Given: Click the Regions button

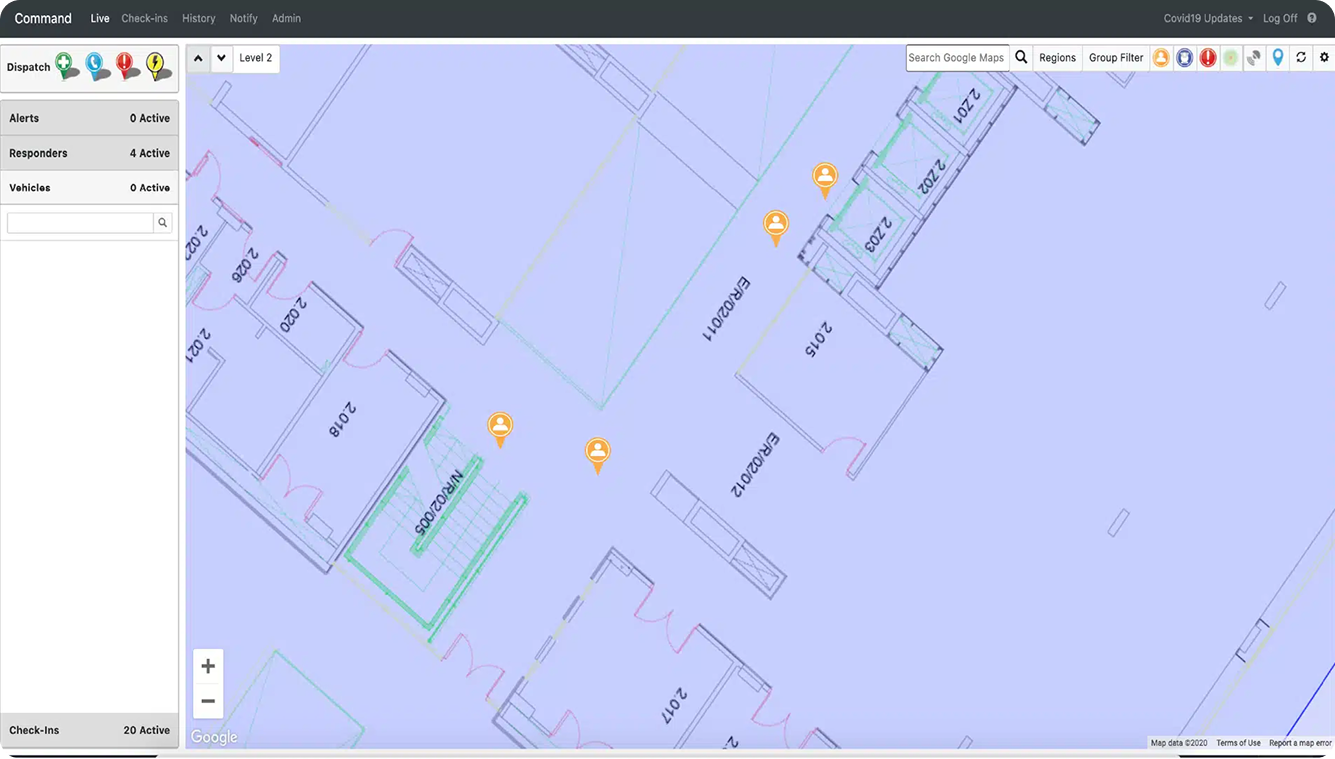Looking at the screenshot, I should click(1057, 58).
